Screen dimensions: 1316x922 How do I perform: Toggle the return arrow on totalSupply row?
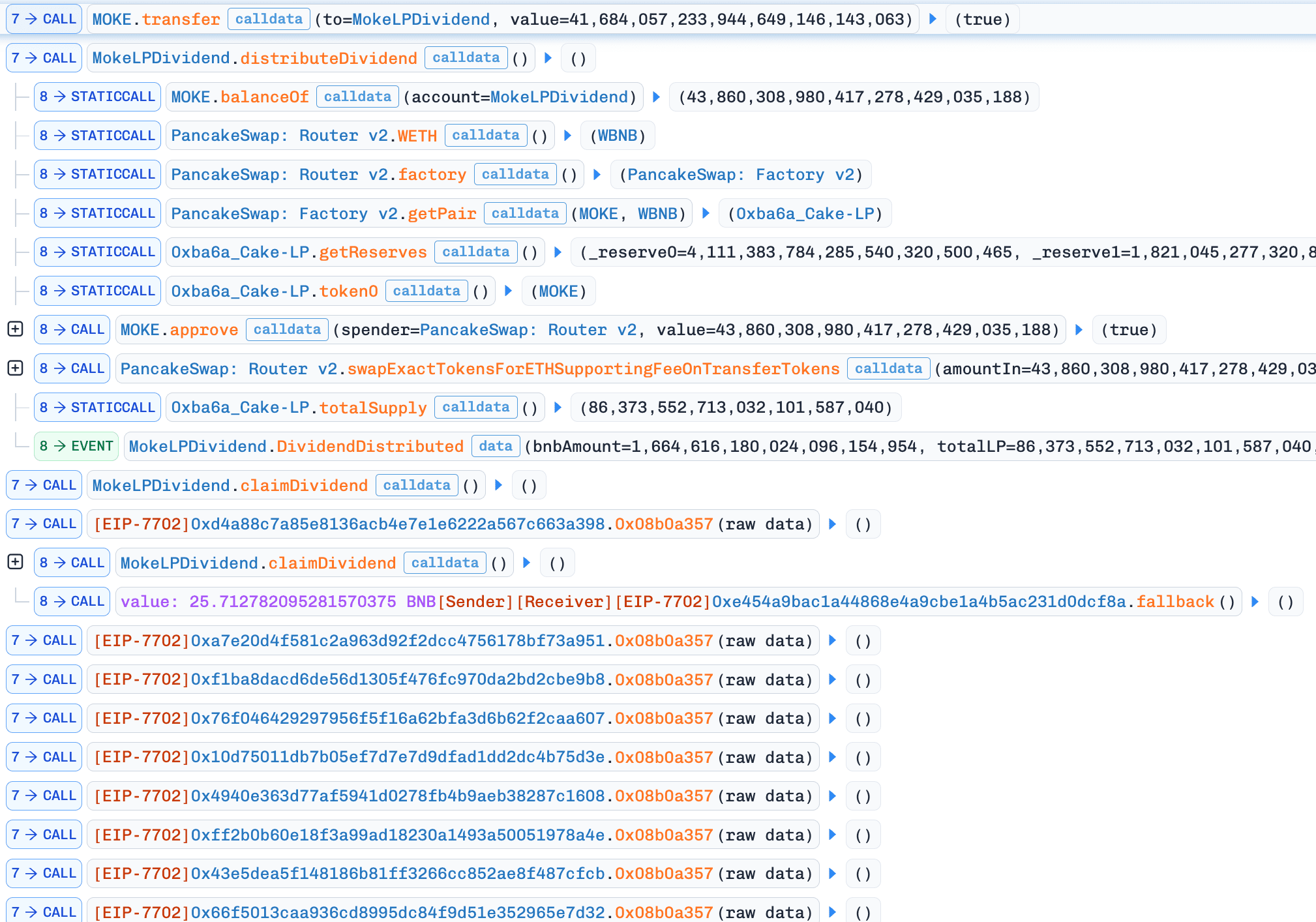pyautogui.click(x=558, y=407)
